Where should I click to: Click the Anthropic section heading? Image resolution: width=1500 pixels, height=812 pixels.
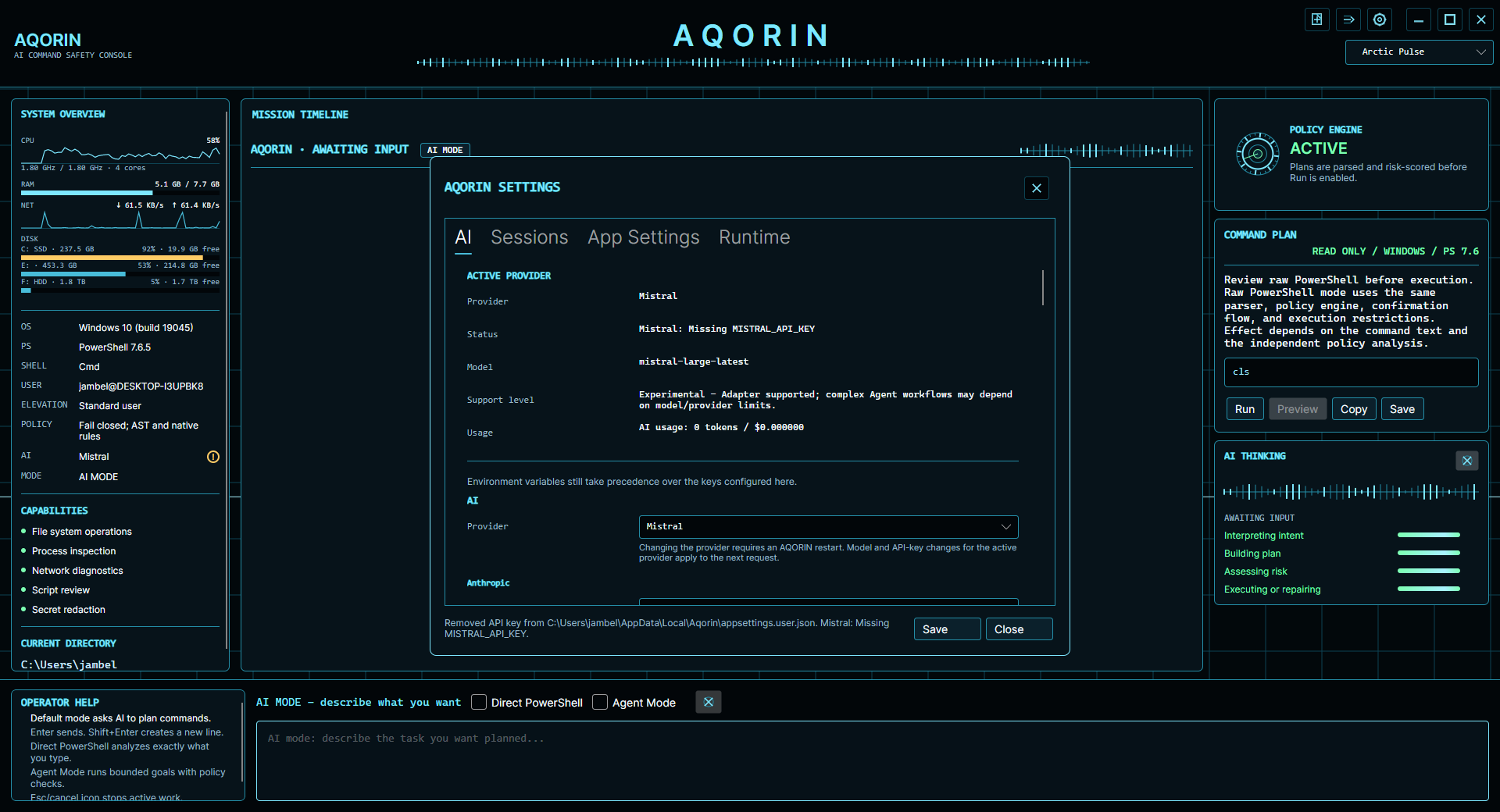(x=488, y=583)
